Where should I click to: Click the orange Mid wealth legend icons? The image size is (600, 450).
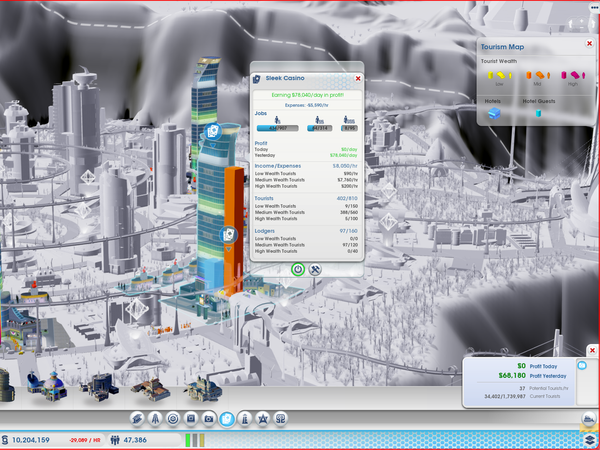pyautogui.click(x=538, y=75)
